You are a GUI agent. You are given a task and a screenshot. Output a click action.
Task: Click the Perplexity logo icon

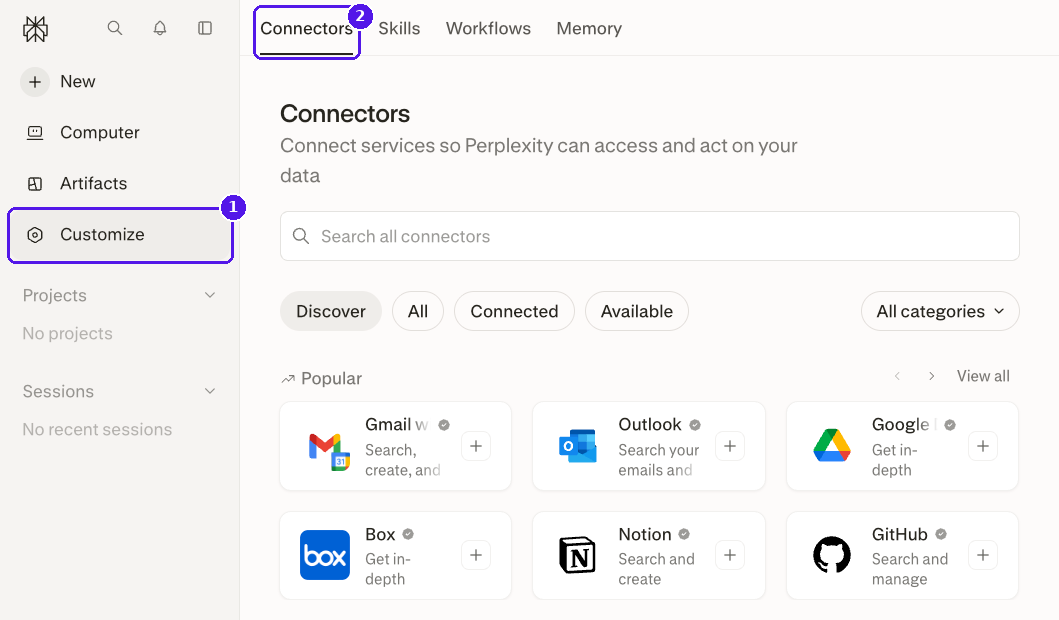coord(35,28)
